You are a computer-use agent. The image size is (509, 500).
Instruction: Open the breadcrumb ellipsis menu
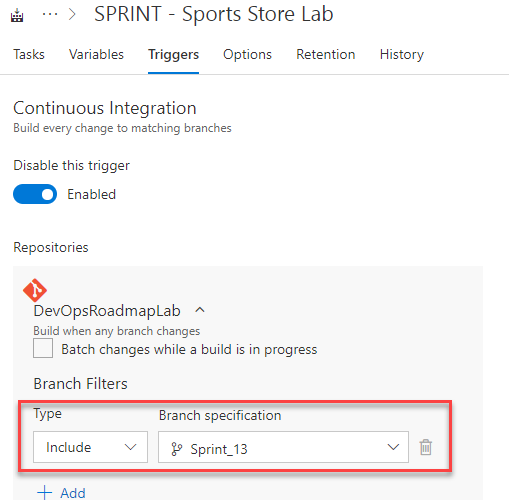(x=50, y=14)
